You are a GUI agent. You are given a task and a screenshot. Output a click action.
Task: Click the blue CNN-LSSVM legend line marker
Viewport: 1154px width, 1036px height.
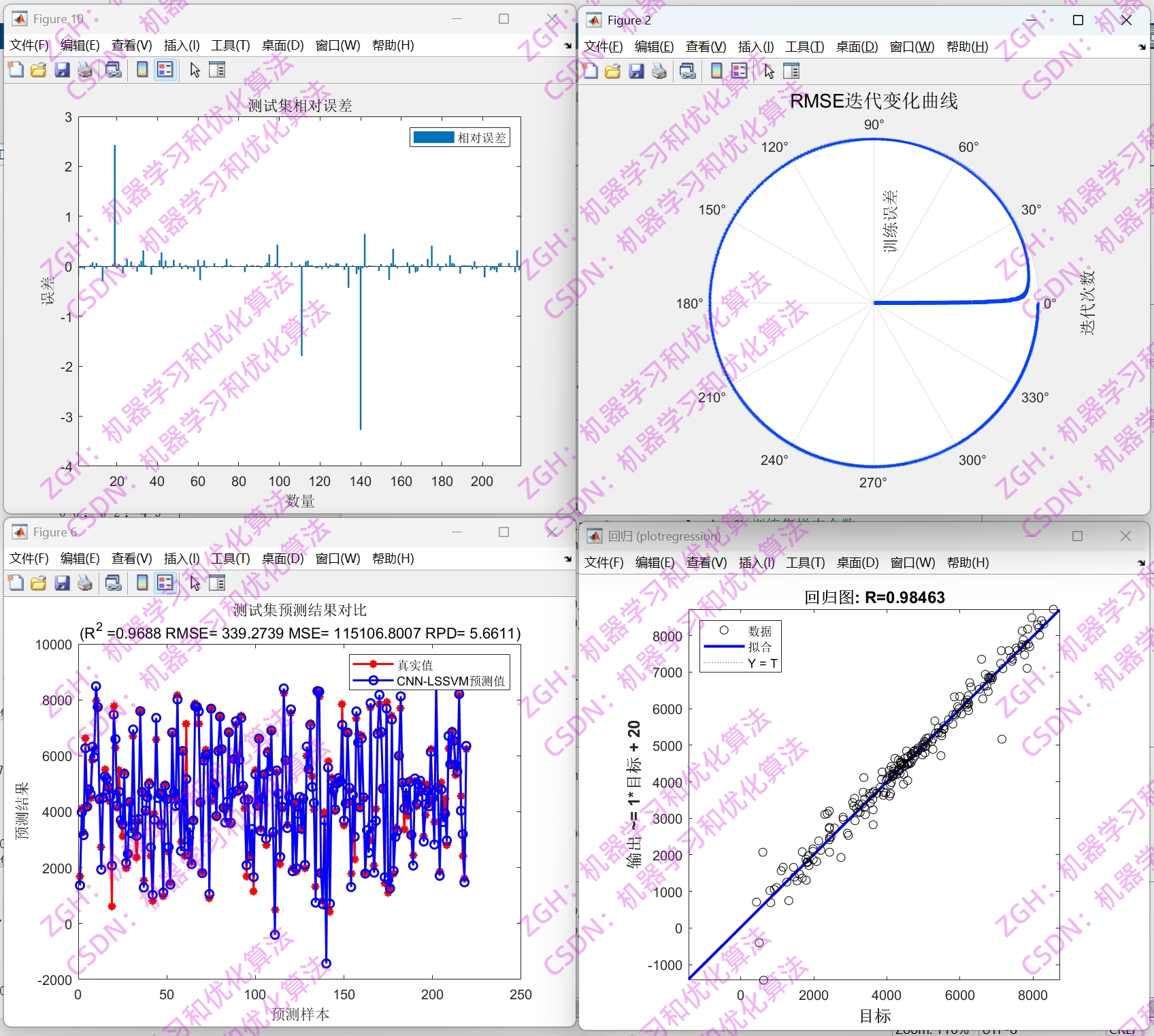(x=373, y=680)
